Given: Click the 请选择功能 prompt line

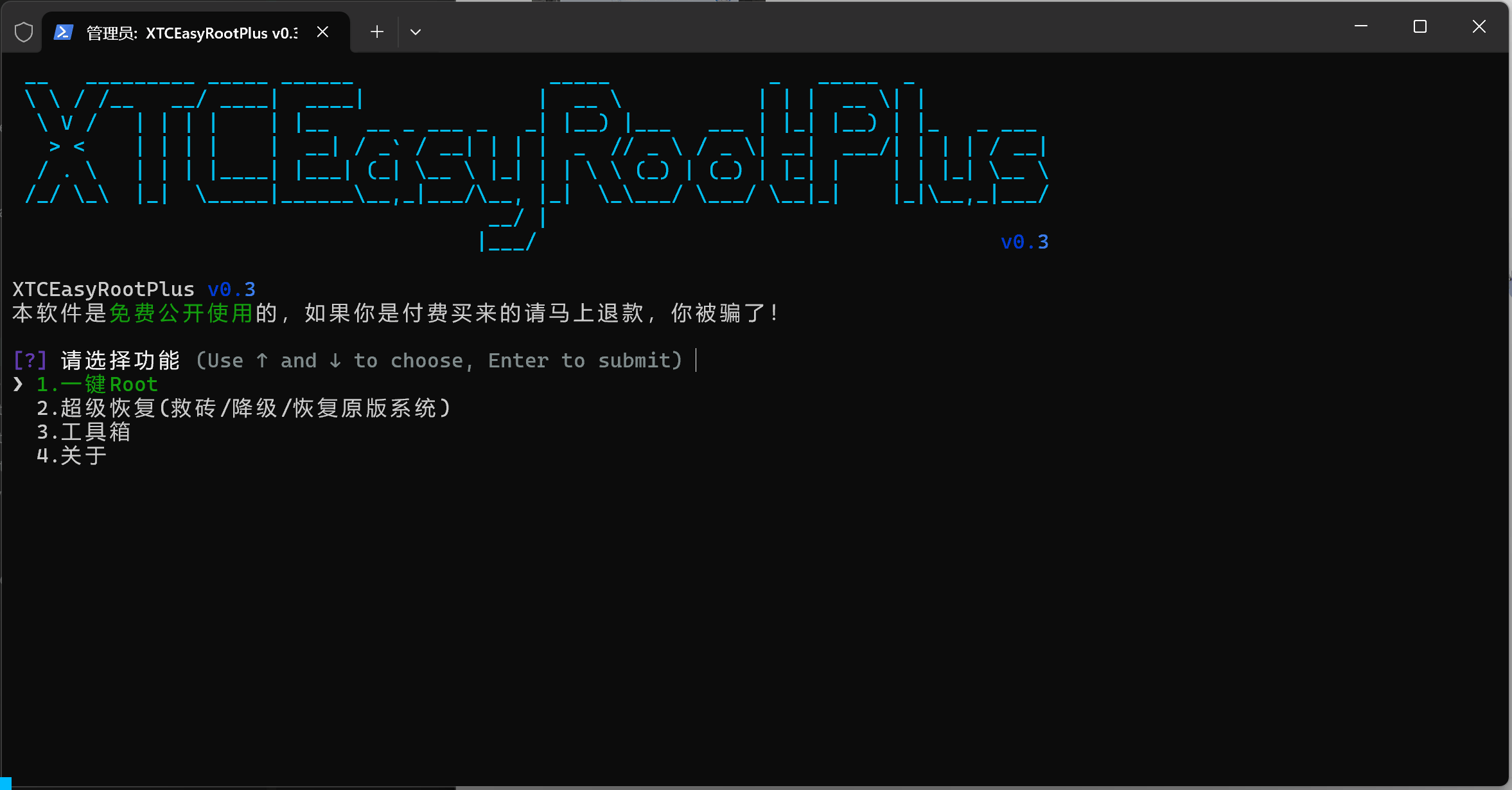Looking at the screenshot, I should point(348,360).
